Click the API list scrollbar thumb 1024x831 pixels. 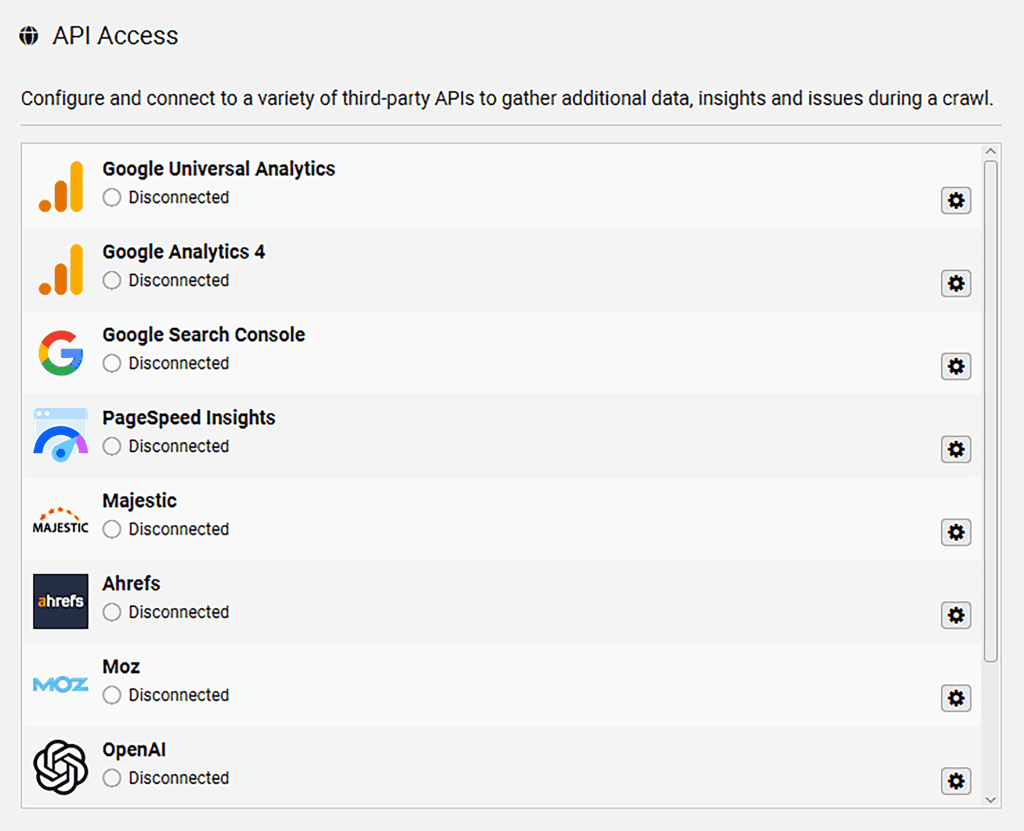tap(990, 410)
